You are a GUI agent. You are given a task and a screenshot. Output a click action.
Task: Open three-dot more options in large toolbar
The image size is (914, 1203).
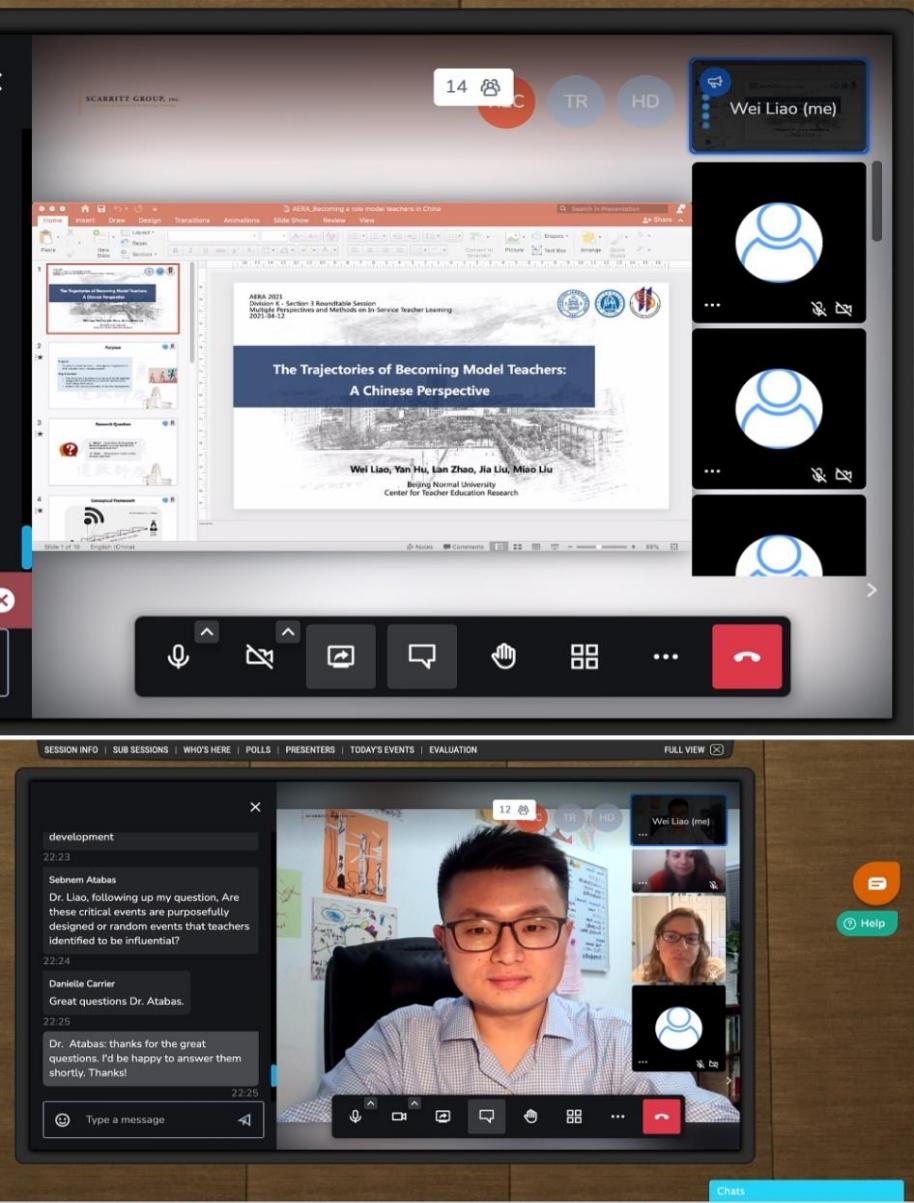click(x=665, y=656)
